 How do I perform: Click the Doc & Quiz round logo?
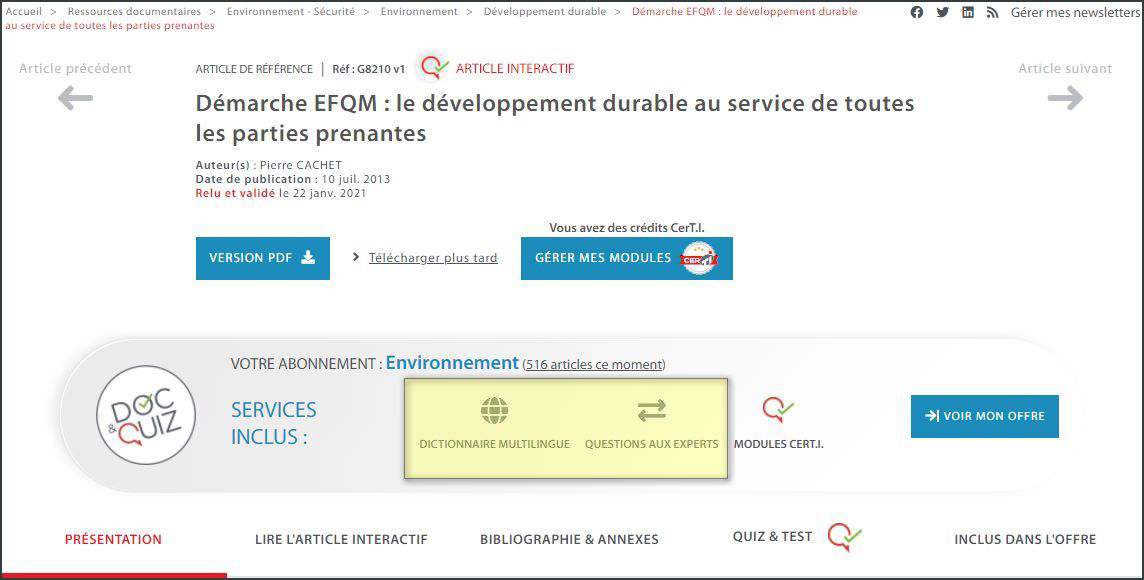pyautogui.click(x=145, y=415)
